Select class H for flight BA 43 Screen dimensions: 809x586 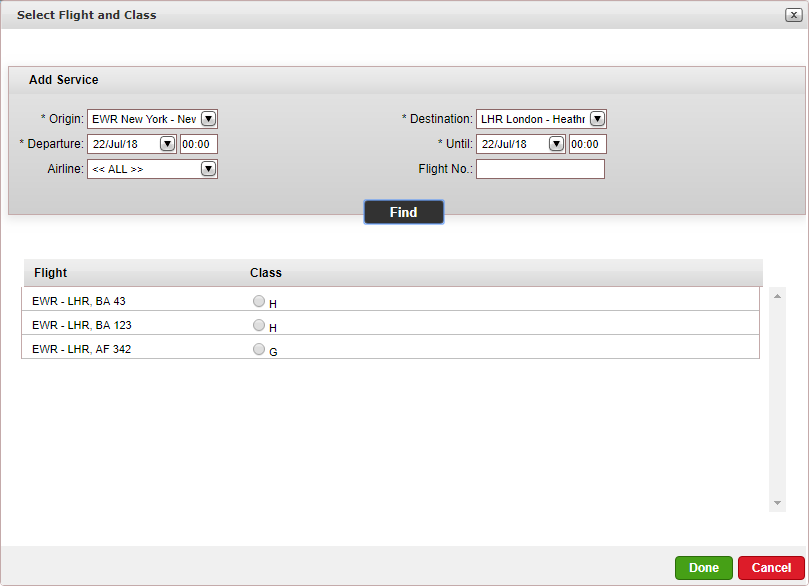coord(259,301)
